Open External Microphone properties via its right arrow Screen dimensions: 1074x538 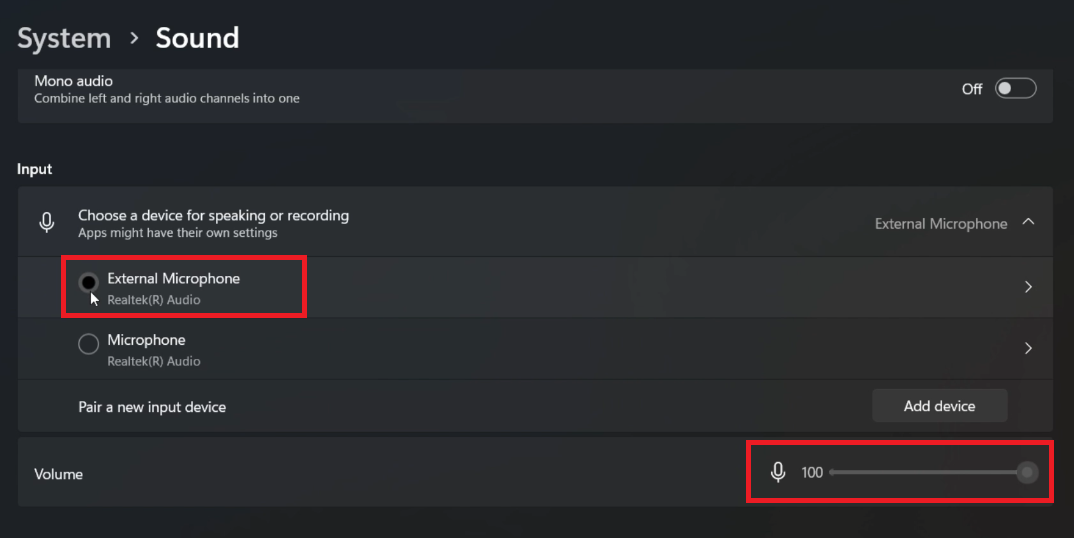coord(1028,287)
